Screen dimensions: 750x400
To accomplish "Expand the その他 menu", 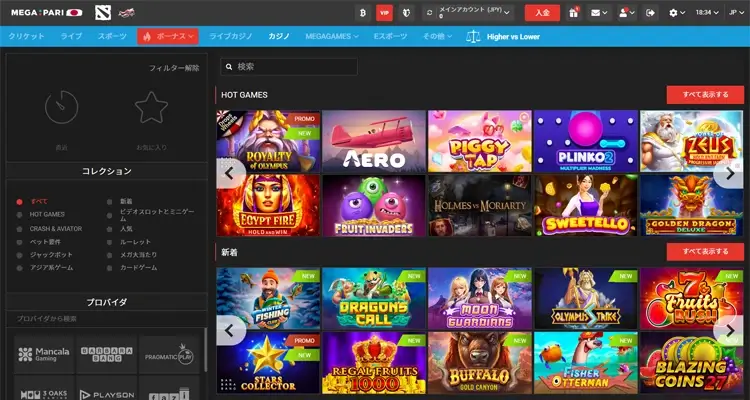I will (x=437, y=36).
